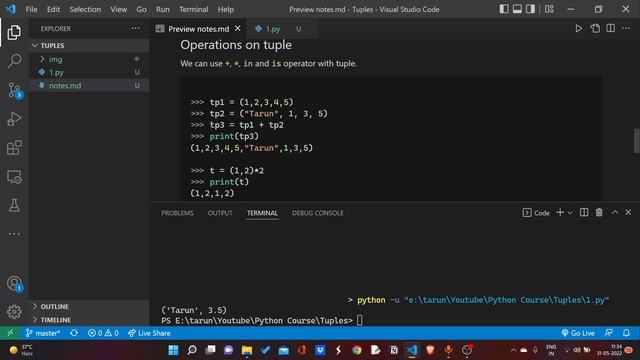Open notifications bell in status bar
640x360 pixels.
(x=626, y=333)
